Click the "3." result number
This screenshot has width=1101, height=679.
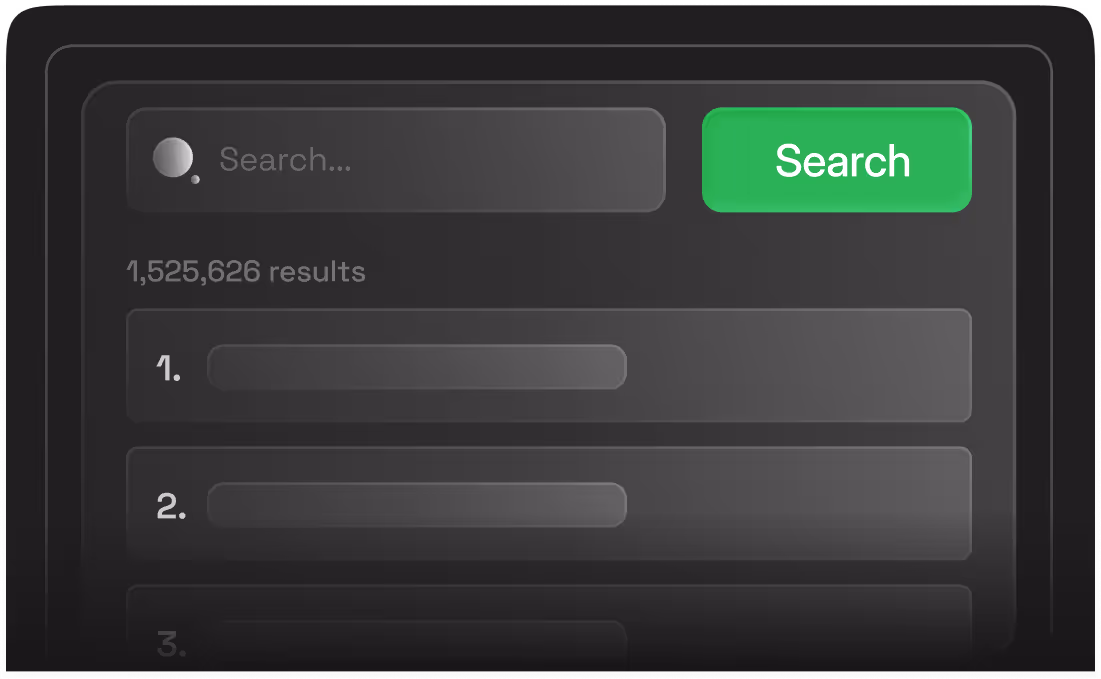[x=171, y=644]
